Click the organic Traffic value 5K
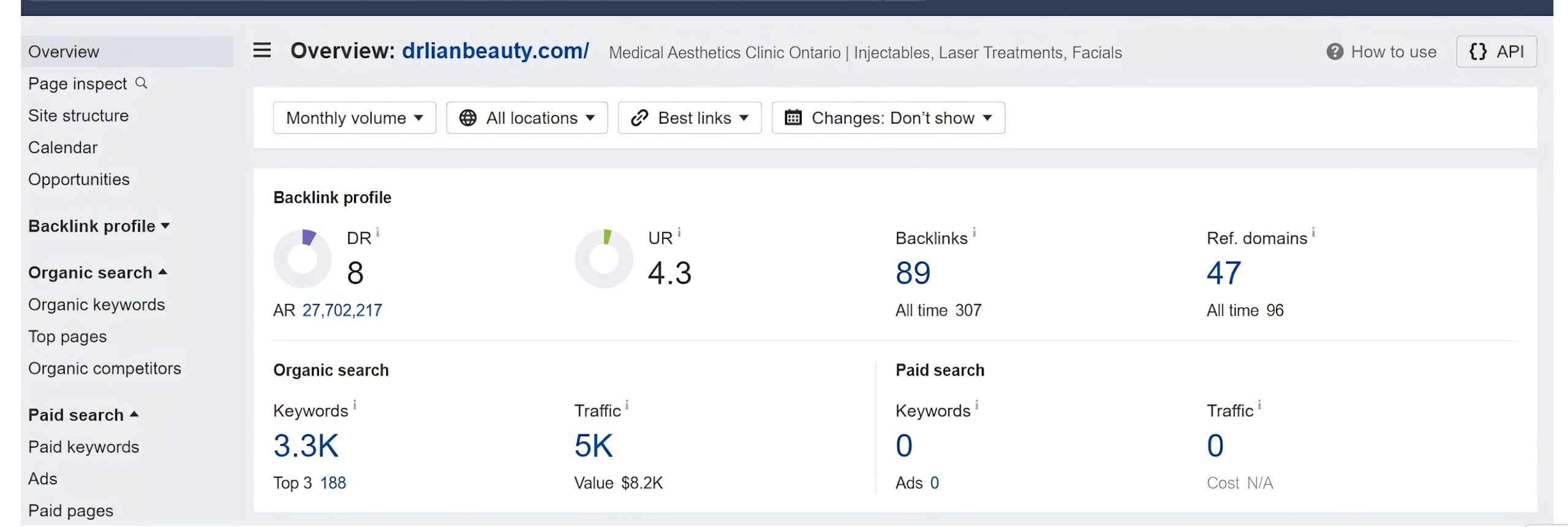The width and height of the screenshot is (1568, 527). click(x=594, y=445)
